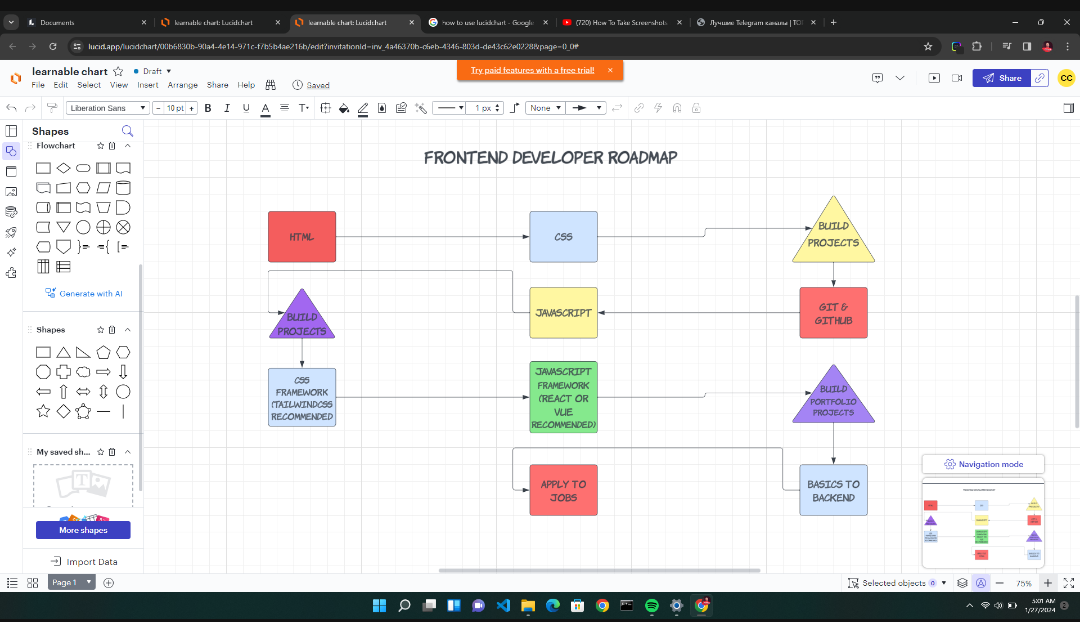Click the More shapes button
This screenshot has width=1080, height=622.
[x=83, y=530]
